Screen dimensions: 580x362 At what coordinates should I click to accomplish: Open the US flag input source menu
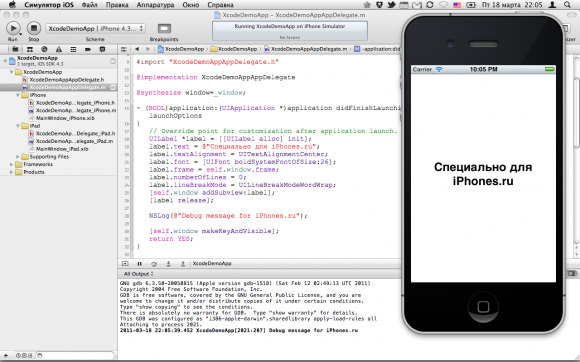click(x=457, y=5)
